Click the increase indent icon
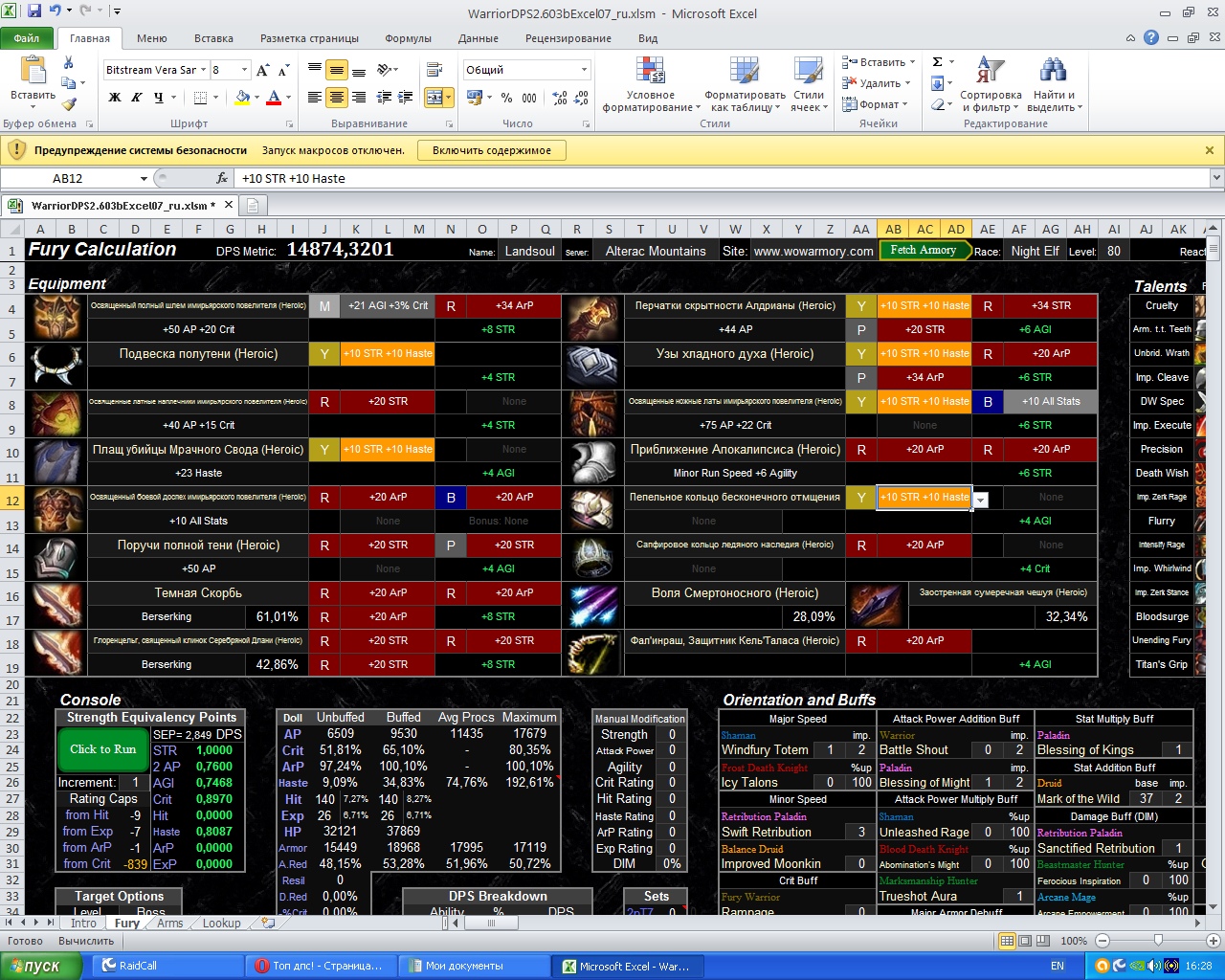 click(404, 98)
